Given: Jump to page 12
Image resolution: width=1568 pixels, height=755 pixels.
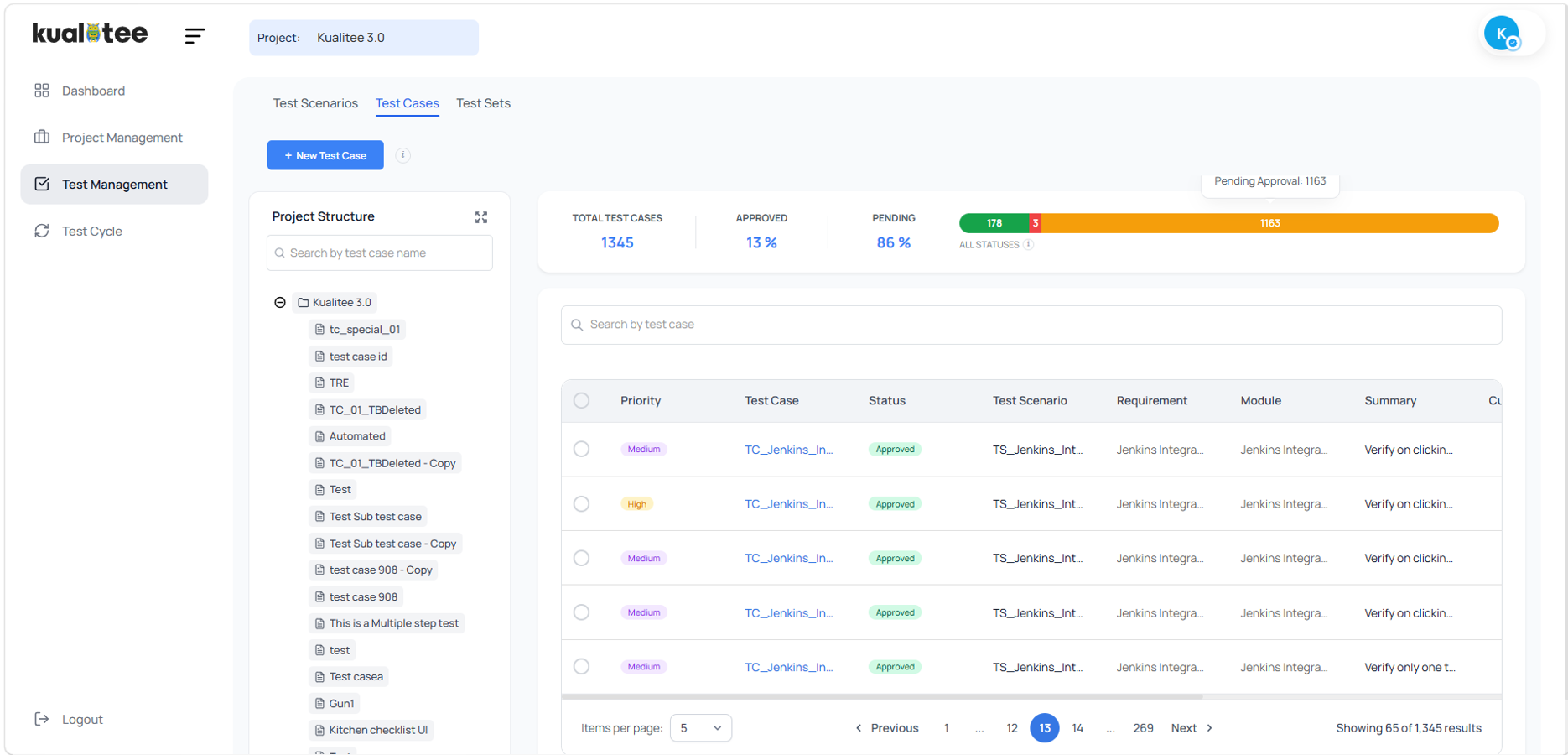Looking at the screenshot, I should [x=1012, y=728].
